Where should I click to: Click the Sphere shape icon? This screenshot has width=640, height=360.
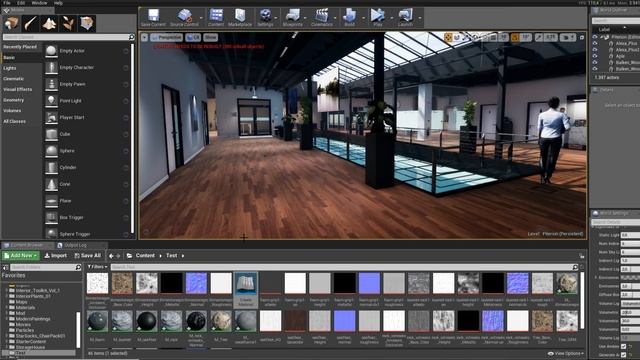pos(51,151)
